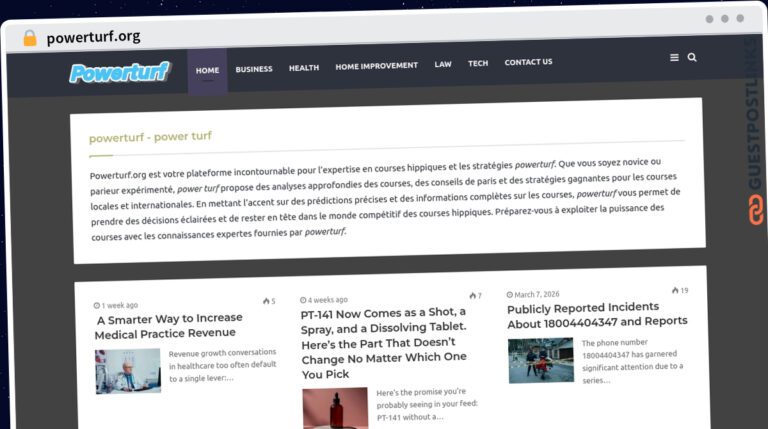Image resolution: width=768 pixels, height=429 pixels.
Task: Click the 'March 7, 2026' date text
Action: point(537,294)
